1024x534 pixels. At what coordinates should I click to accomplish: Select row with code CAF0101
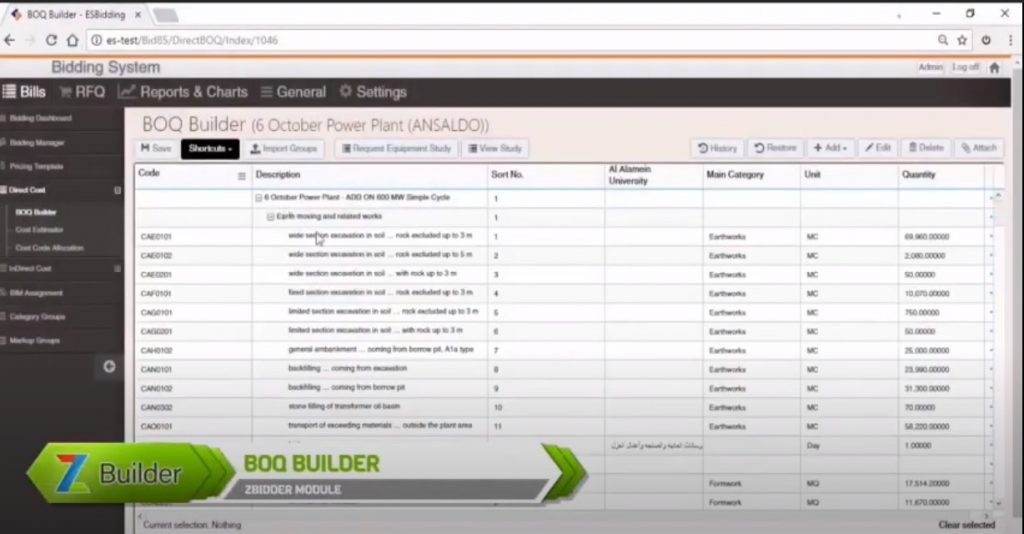click(x=562, y=293)
